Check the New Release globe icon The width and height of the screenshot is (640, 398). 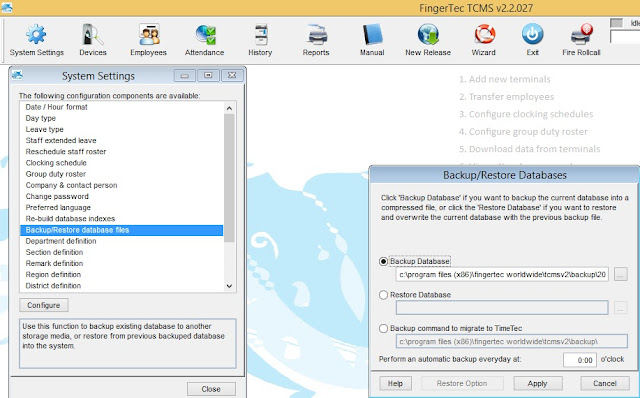[428, 35]
